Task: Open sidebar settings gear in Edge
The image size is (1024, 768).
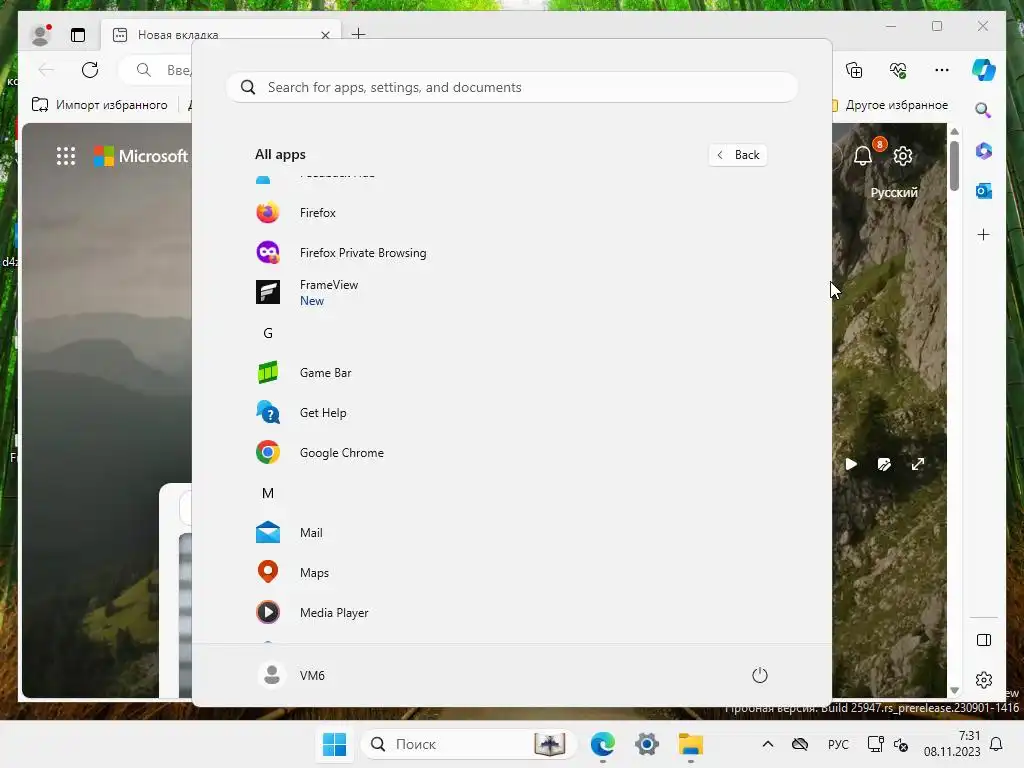Action: (x=984, y=680)
